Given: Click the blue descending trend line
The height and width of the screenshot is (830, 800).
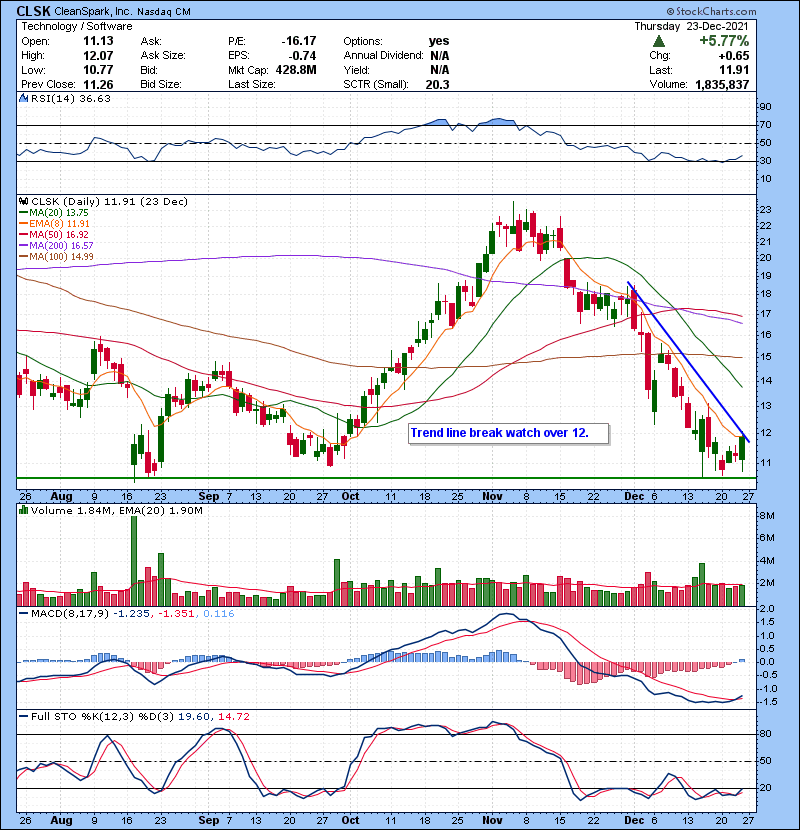Looking at the screenshot, I should [x=688, y=362].
